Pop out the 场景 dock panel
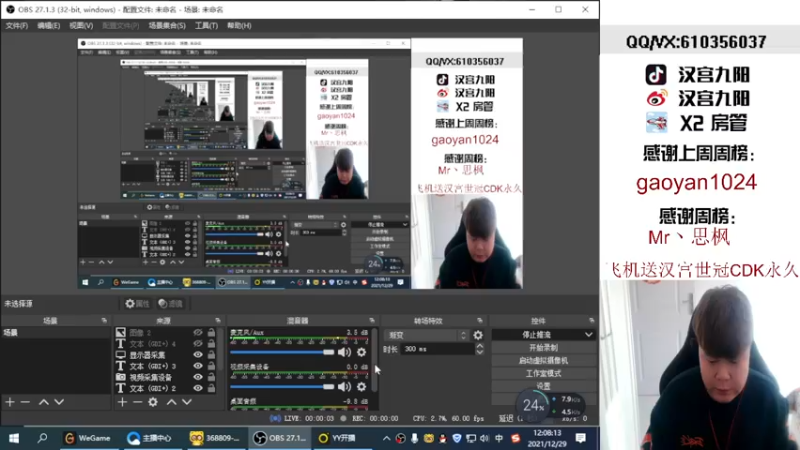 coord(104,320)
